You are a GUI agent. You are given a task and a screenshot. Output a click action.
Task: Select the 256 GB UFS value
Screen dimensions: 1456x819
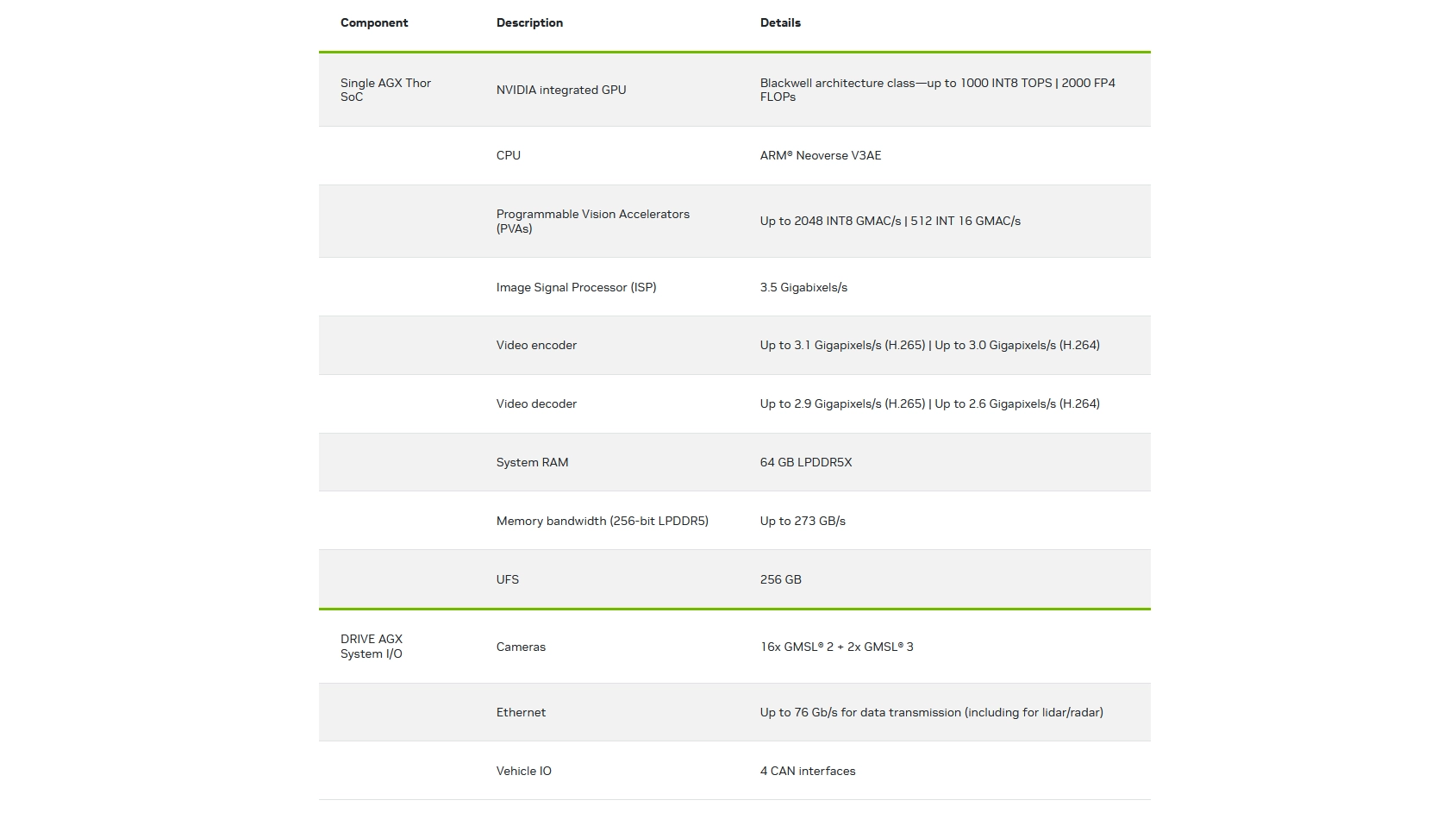[780, 580]
